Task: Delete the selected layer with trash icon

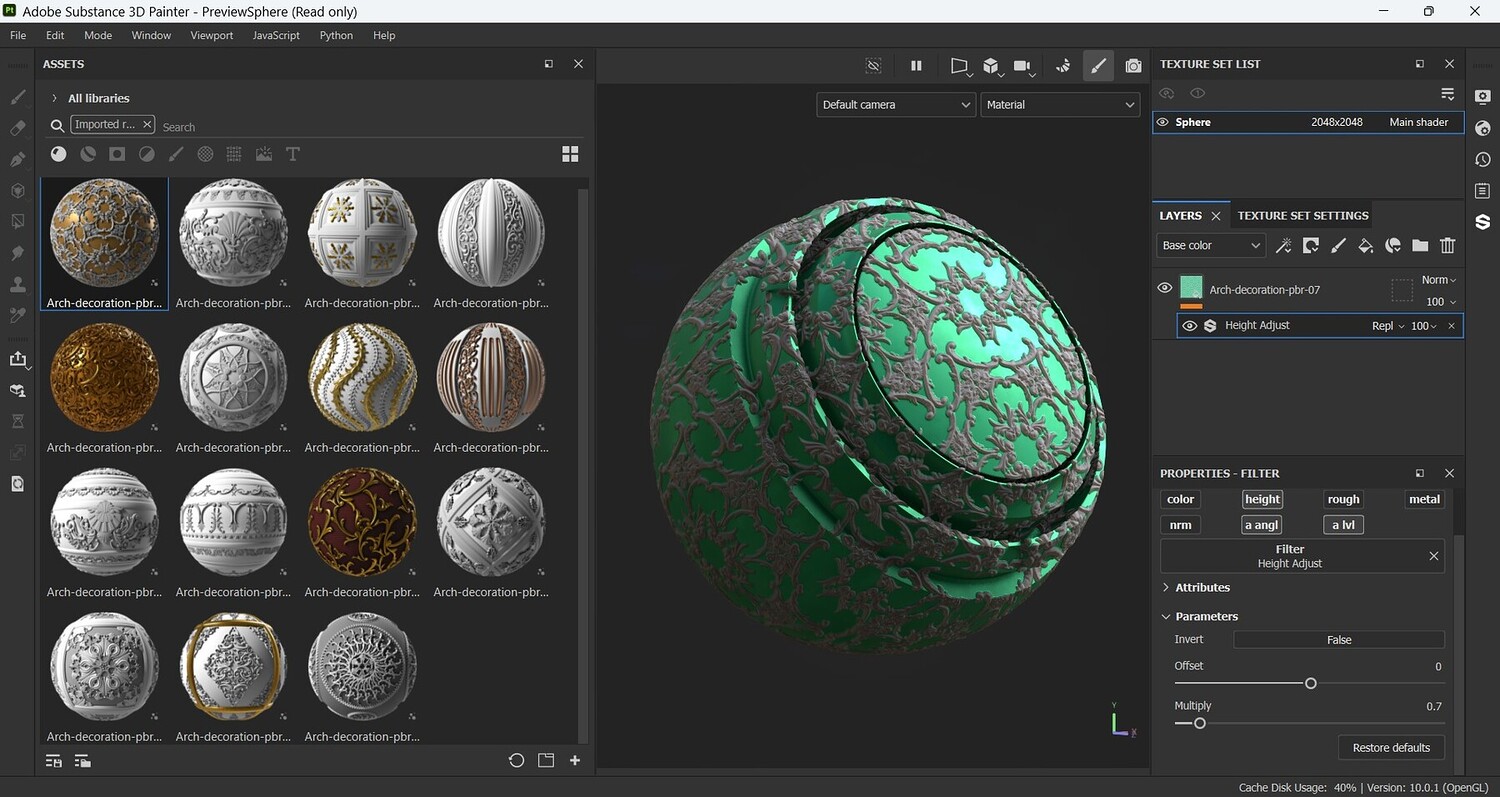Action: [x=1447, y=245]
